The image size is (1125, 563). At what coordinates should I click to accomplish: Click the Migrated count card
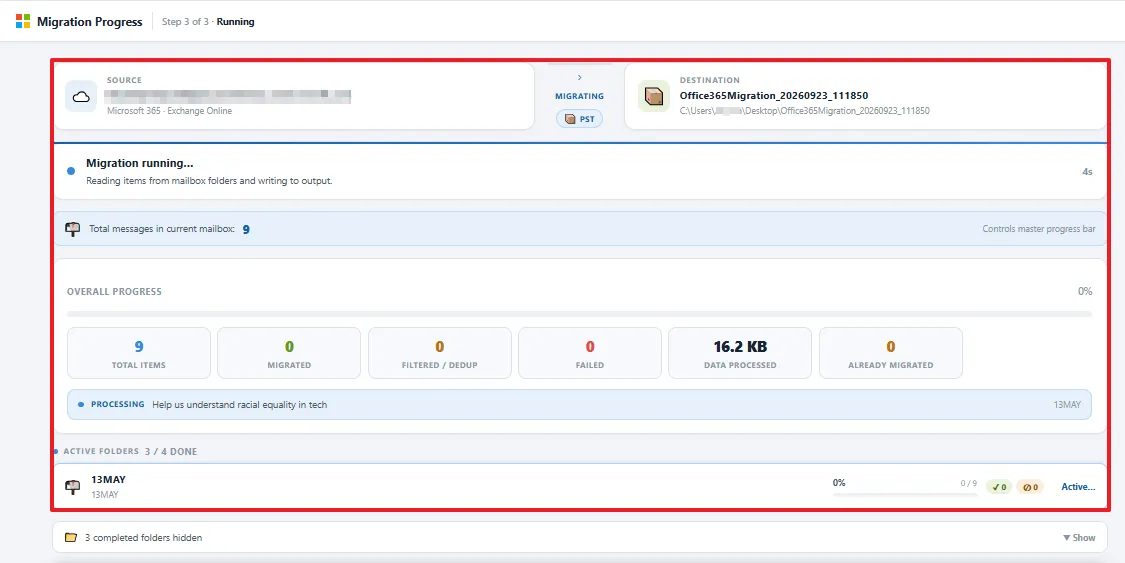pos(289,353)
